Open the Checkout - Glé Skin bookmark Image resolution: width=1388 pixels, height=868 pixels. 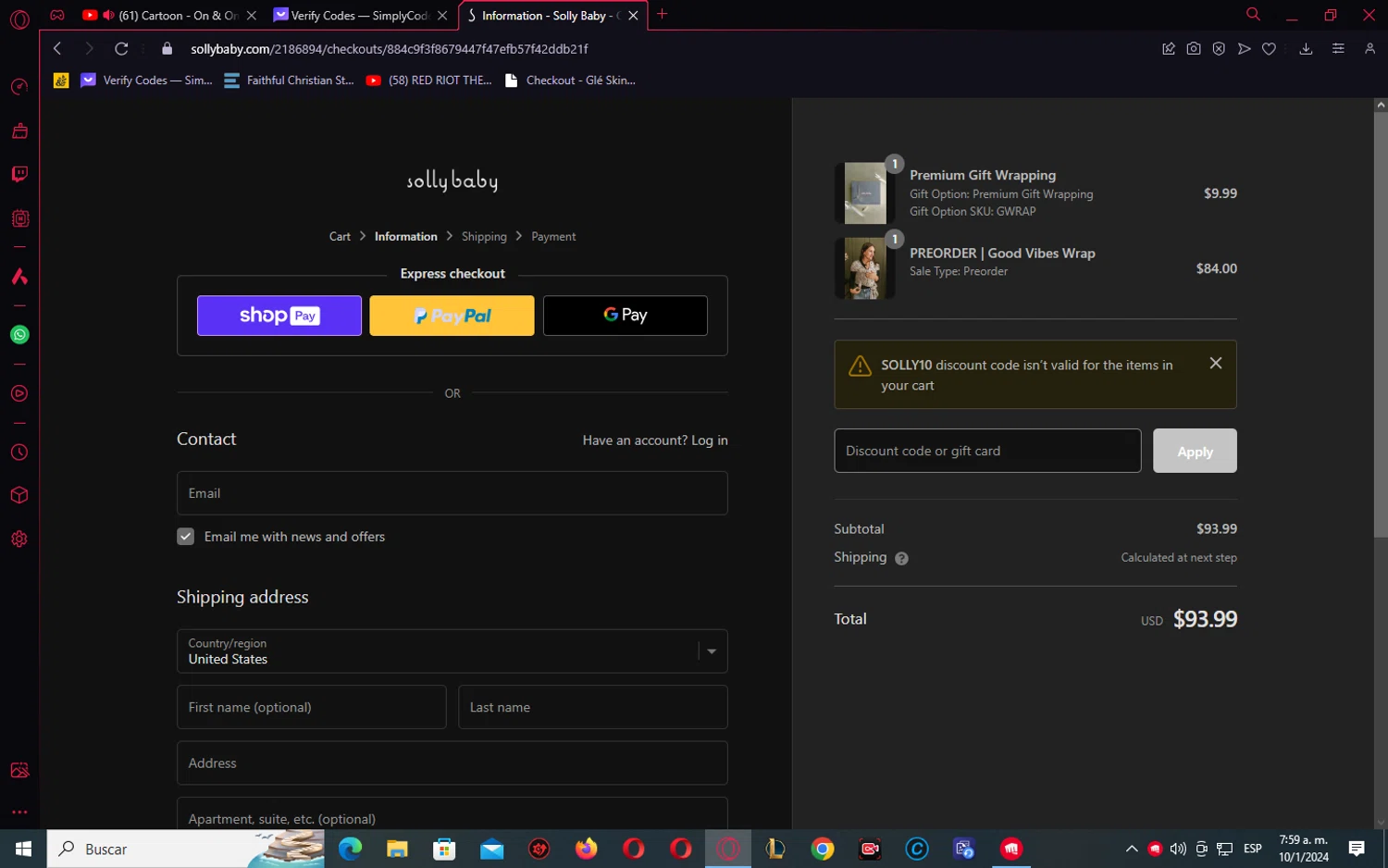(570, 81)
